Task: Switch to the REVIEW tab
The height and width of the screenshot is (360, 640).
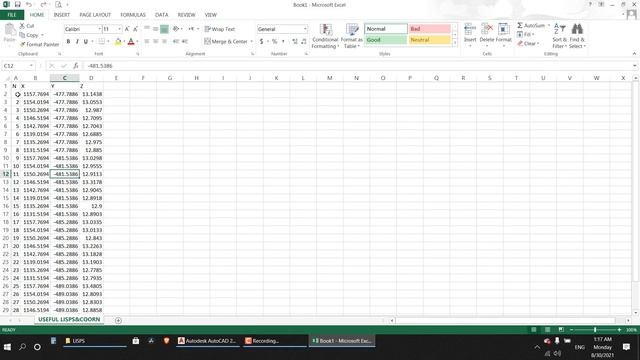Action: click(x=186, y=15)
